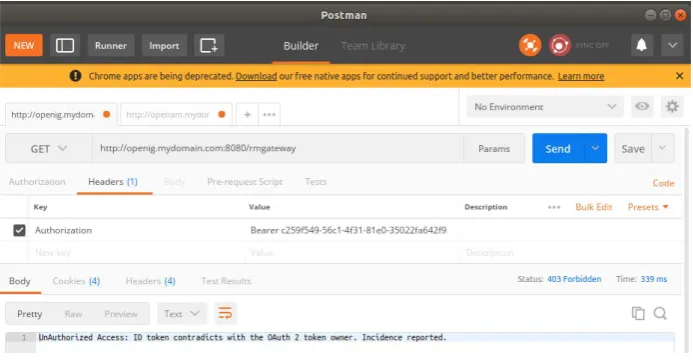693x364 pixels.
Task: Toggle the sidebar layout icon
Action: point(65,46)
